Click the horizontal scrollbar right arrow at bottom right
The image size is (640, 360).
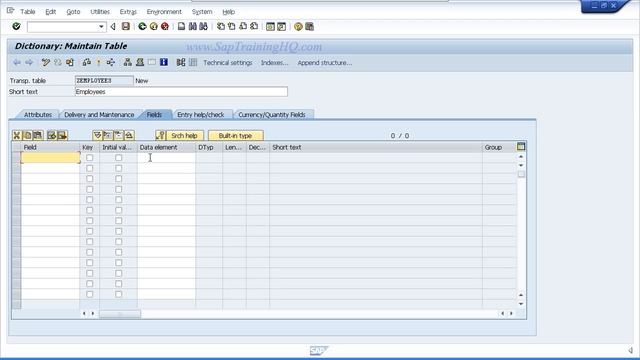click(x=511, y=313)
